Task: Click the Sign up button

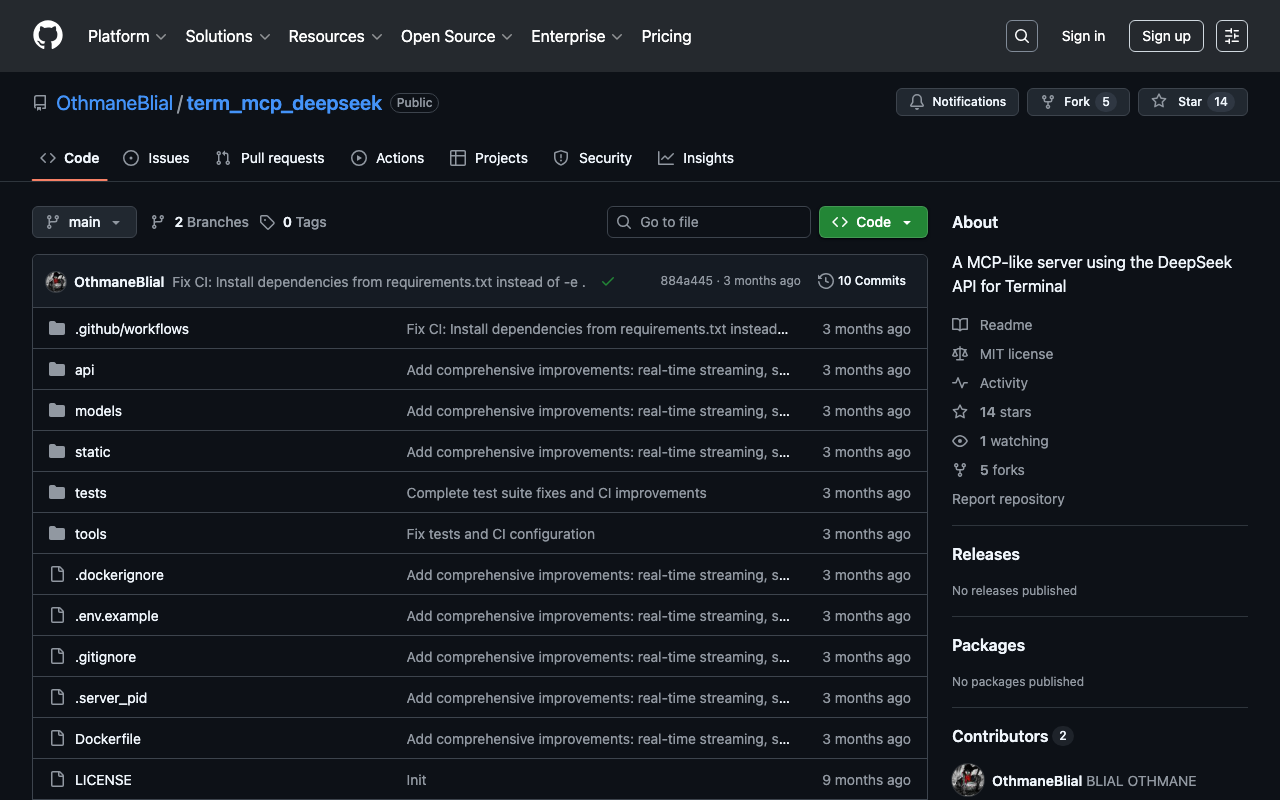Action: 1165,36
